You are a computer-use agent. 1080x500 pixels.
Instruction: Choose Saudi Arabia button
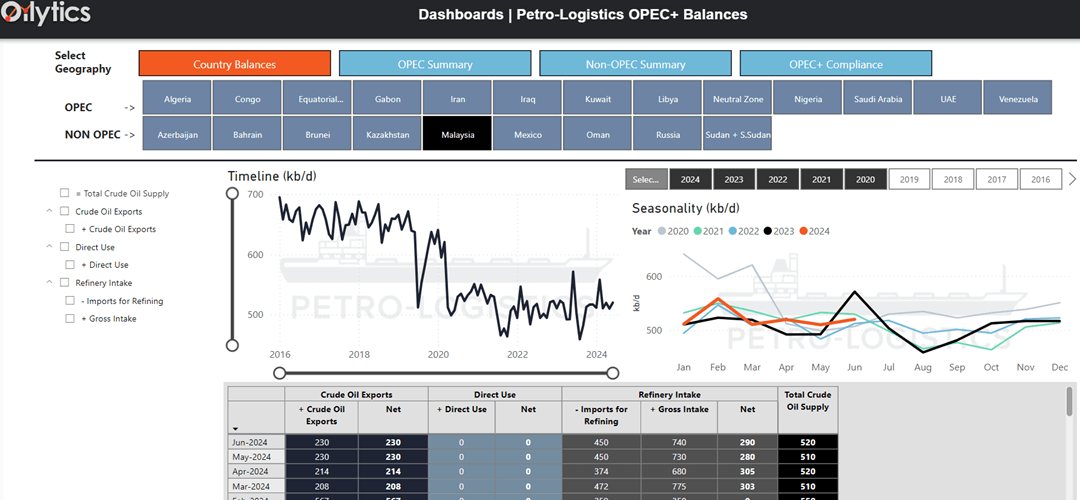click(878, 98)
